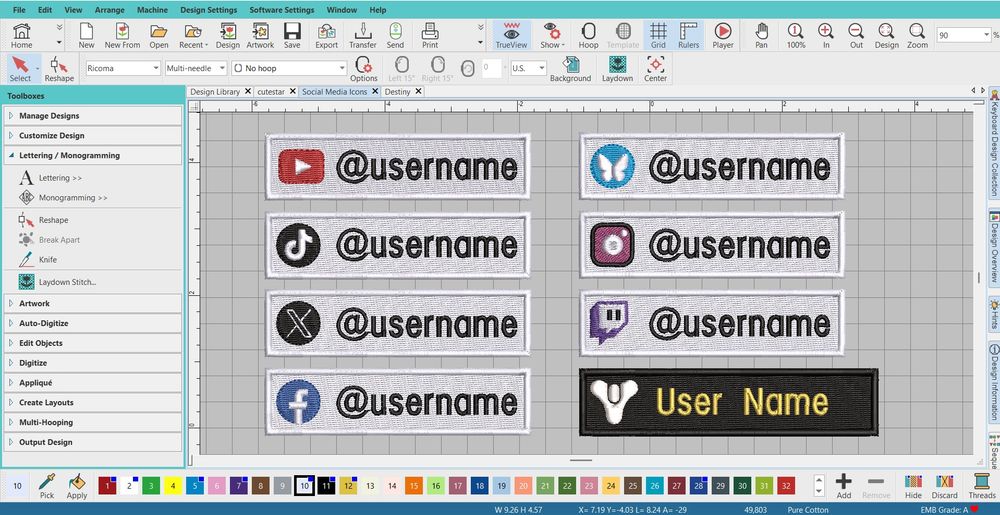Select color swatch 1 red

[x=107, y=486]
